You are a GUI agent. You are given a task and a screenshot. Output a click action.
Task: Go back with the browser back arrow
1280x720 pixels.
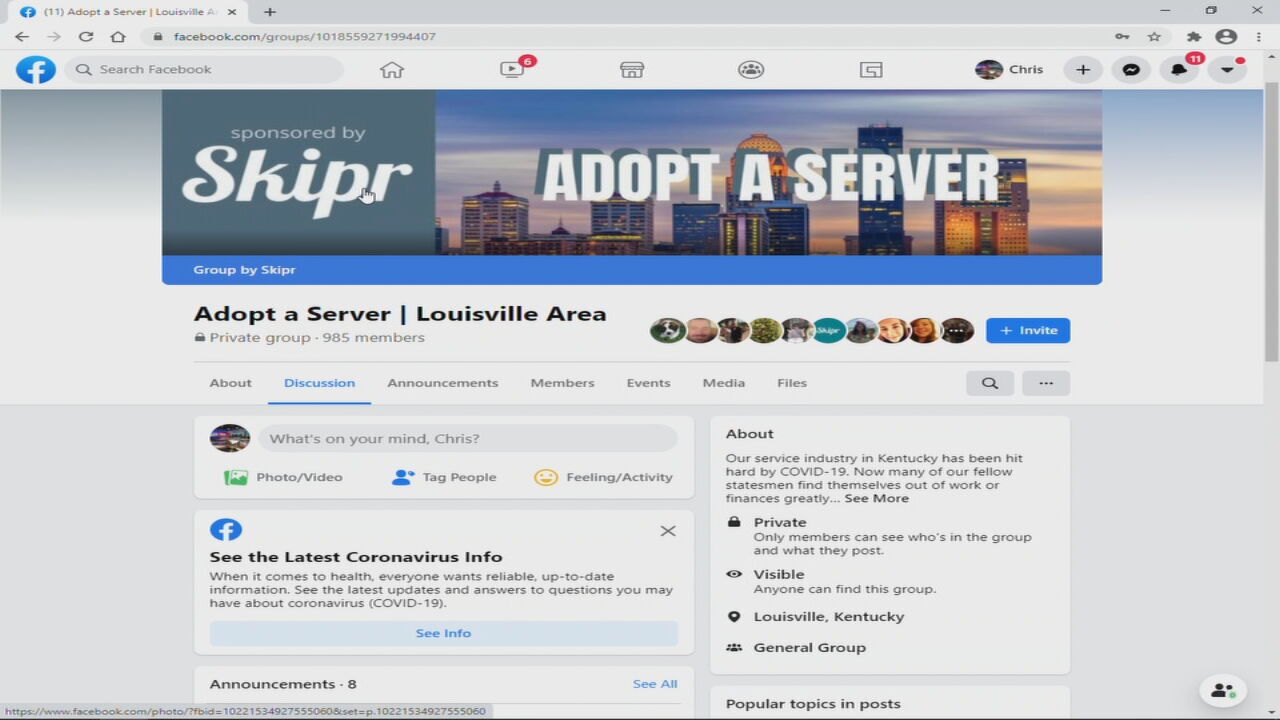[22, 36]
